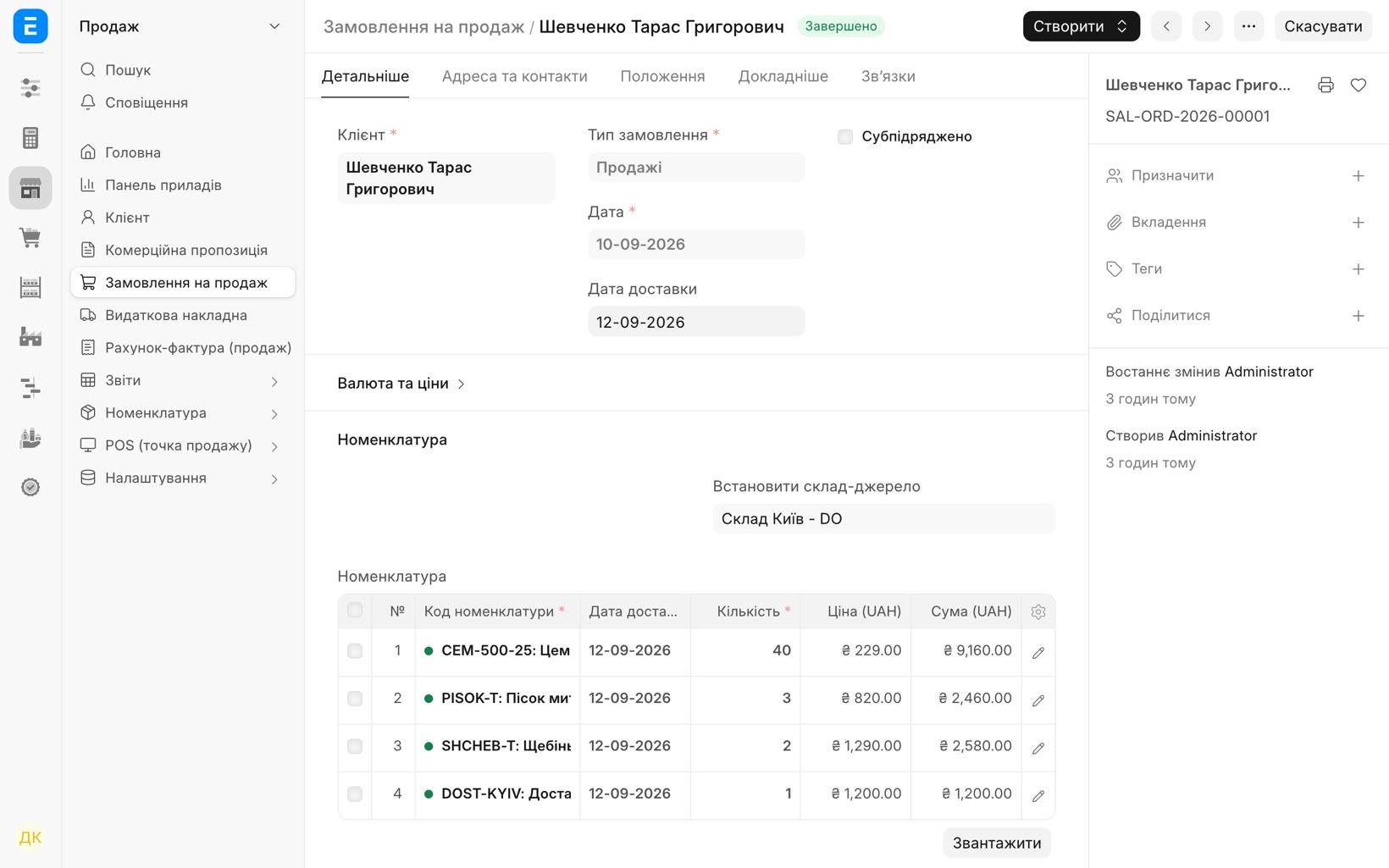Image resolution: width=1389 pixels, height=868 pixels.
Task: Check the PISOK-T row checkbox
Action: (355, 699)
